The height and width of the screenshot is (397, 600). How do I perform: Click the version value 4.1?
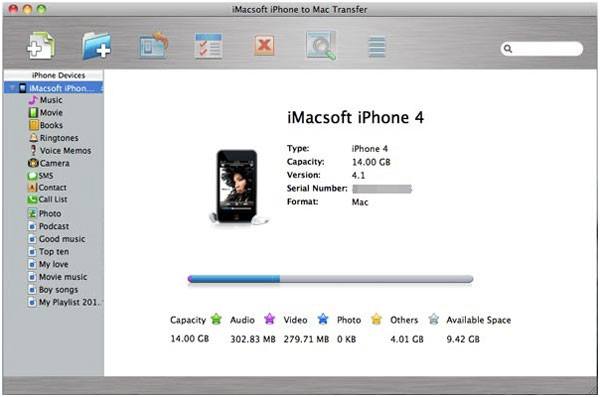tap(359, 175)
